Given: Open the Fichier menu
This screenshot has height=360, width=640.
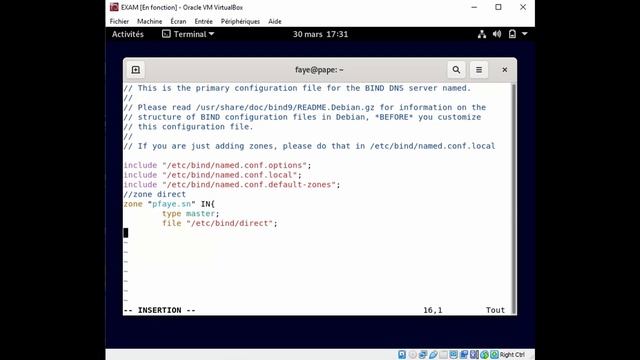Looking at the screenshot, I should tap(119, 21).
